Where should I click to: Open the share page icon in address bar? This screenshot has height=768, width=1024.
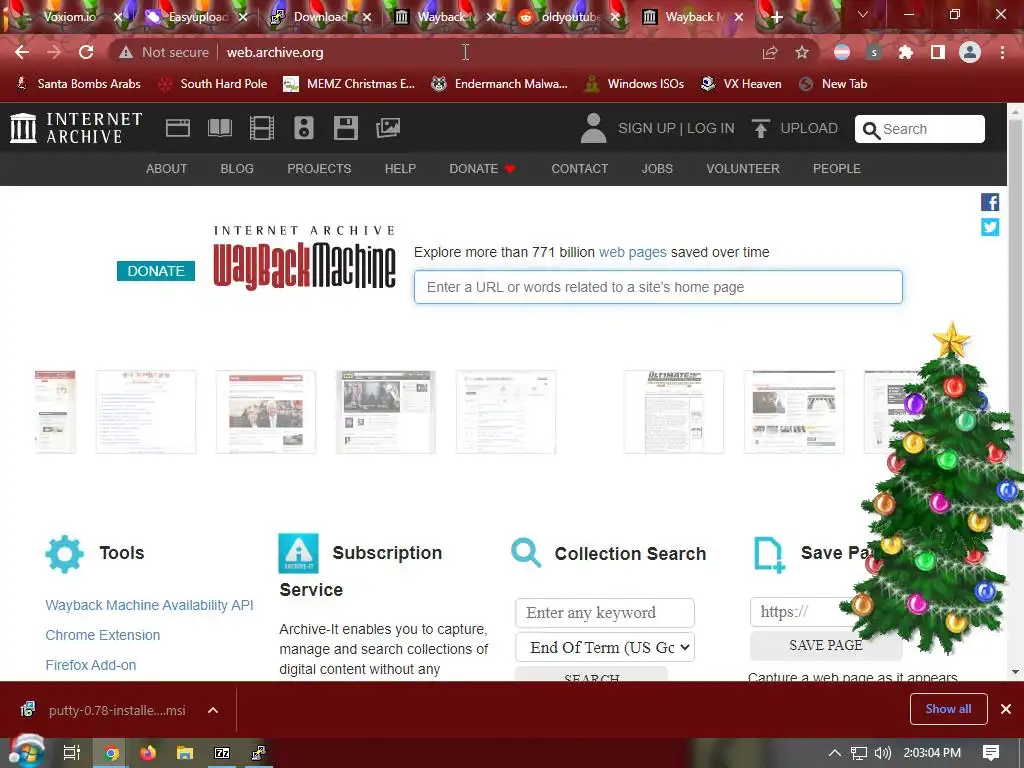(x=770, y=52)
